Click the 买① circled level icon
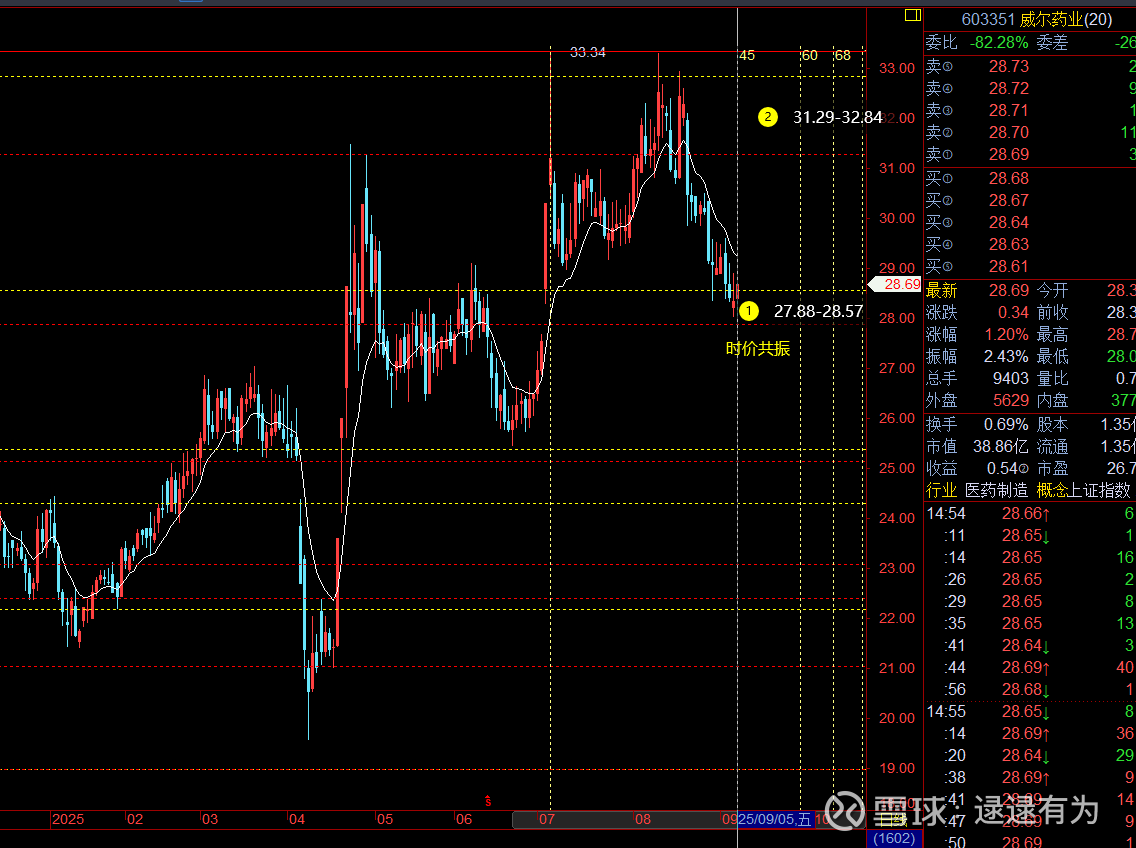This screenshot has width=1136, height=848. [948, 179]
